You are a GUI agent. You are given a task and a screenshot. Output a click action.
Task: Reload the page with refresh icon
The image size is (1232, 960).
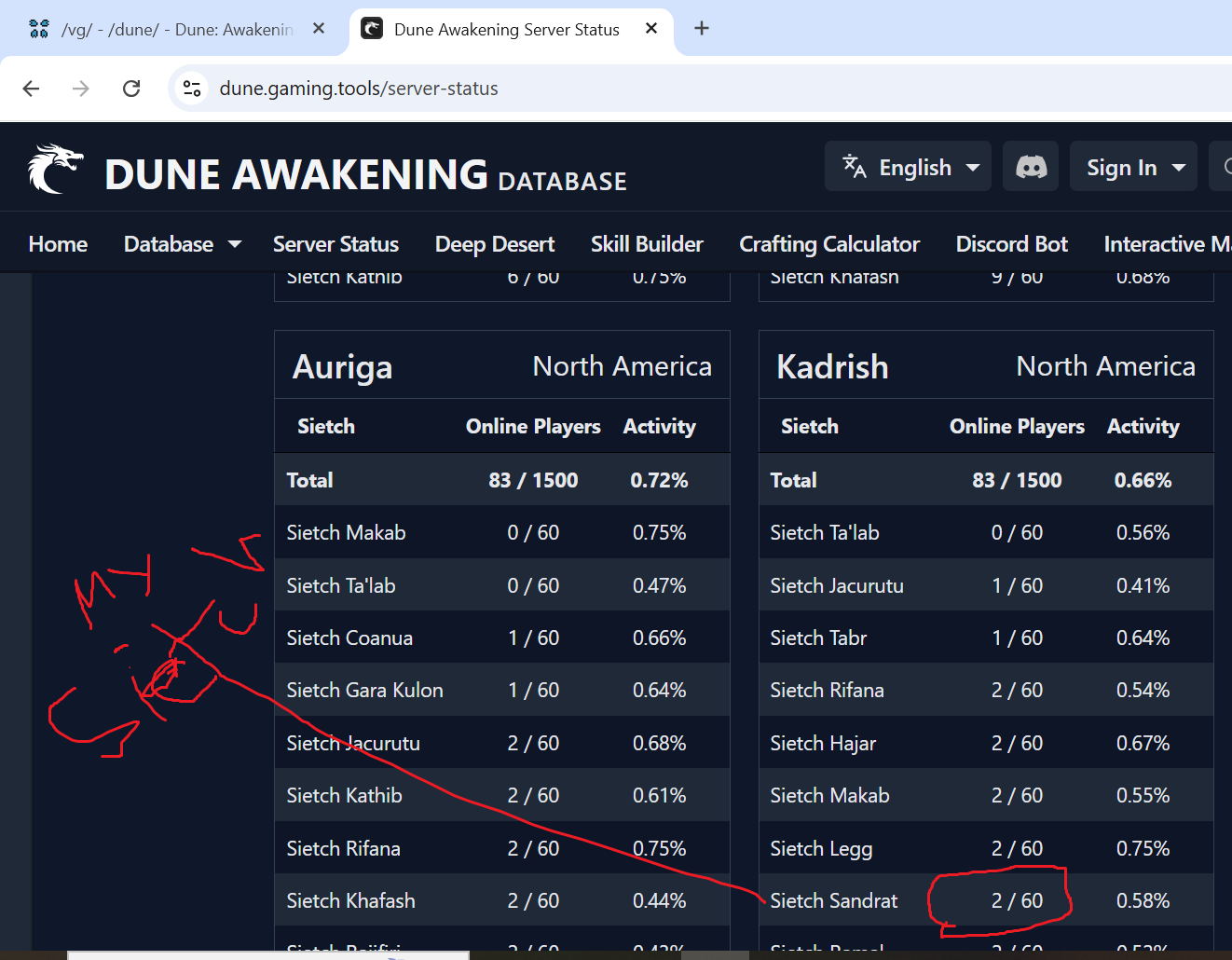pyautogui.click(x=131, y=89)
